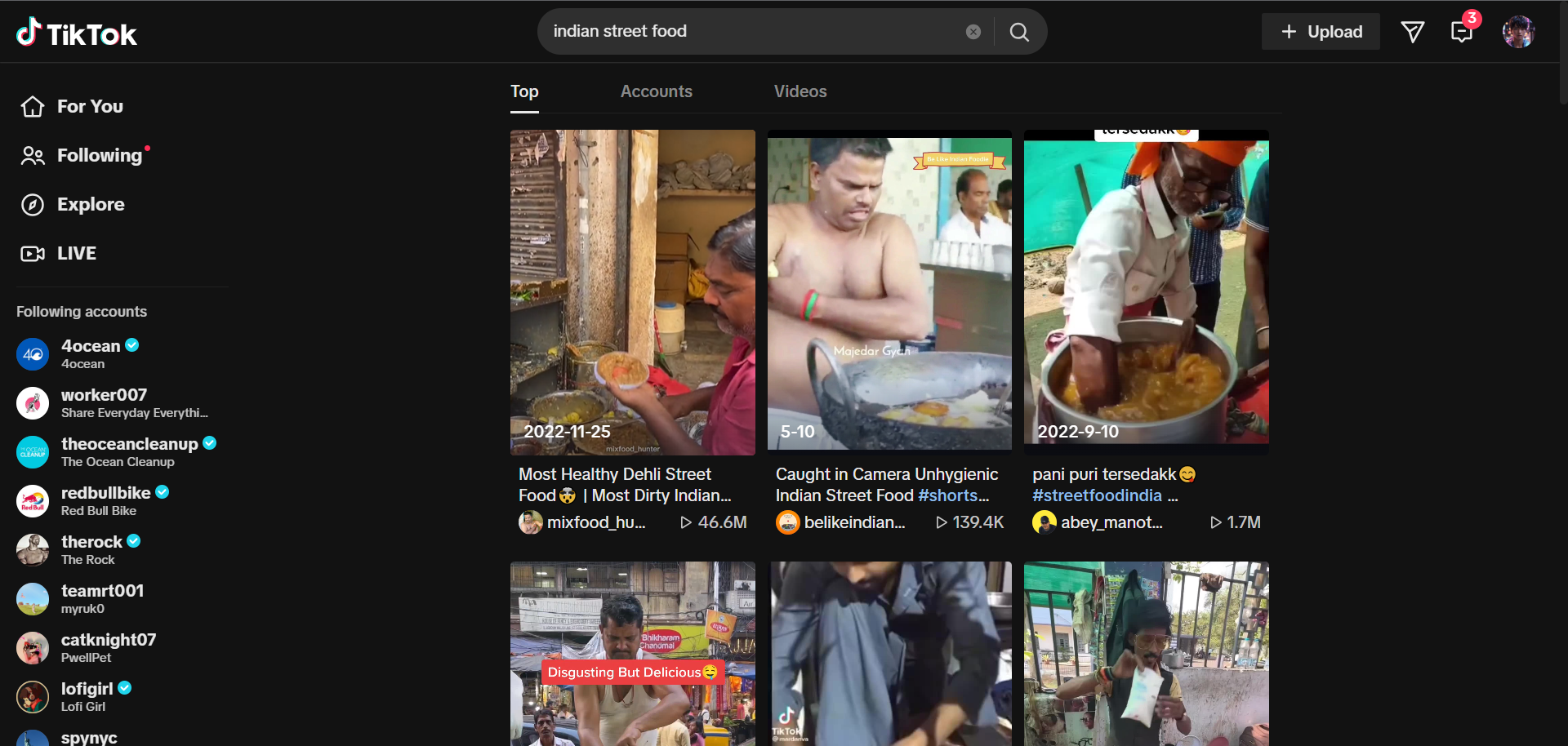Open the inbox notifications icon

(x=1461, y=32)
